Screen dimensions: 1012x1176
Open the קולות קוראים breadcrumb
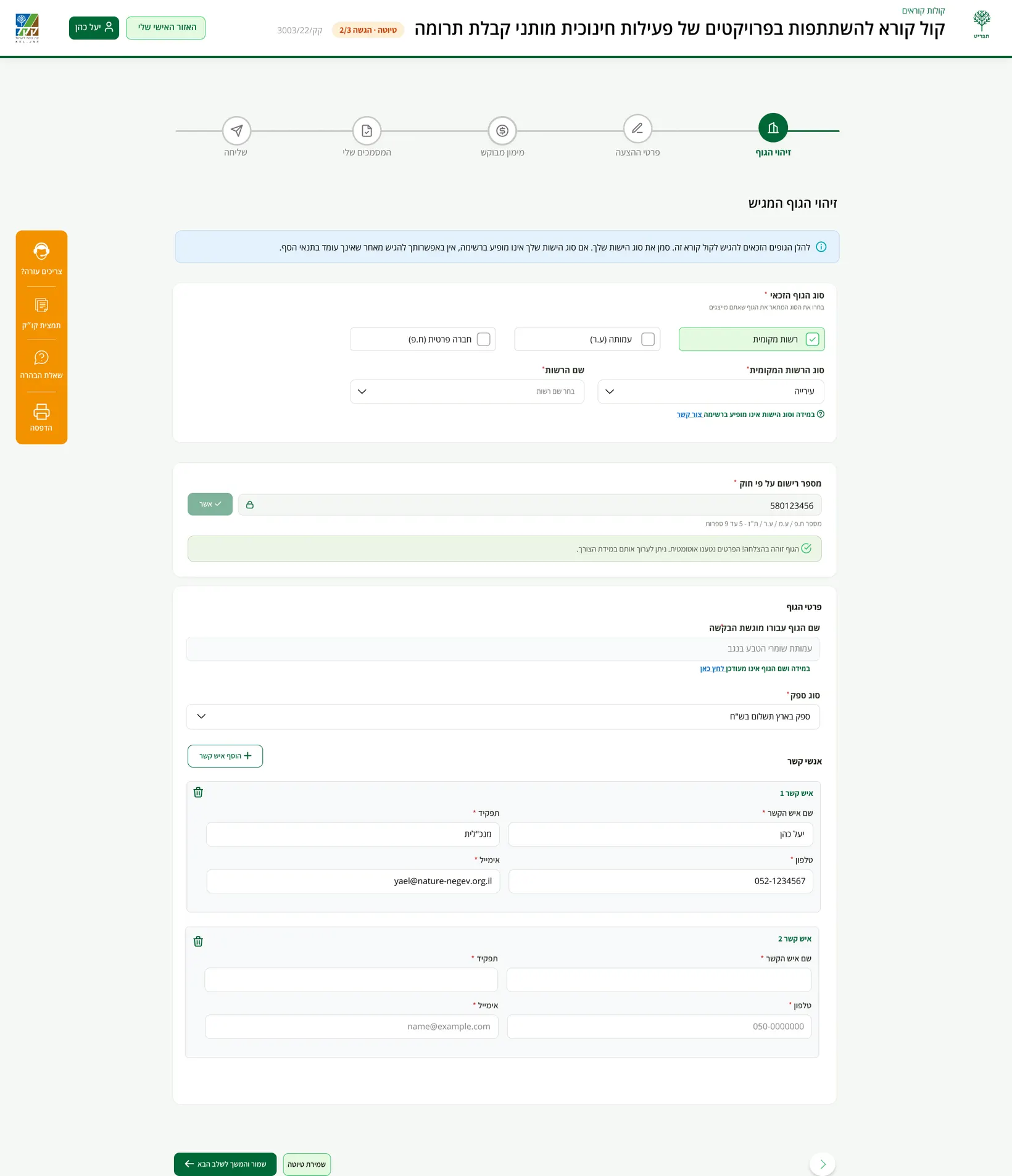923,10
